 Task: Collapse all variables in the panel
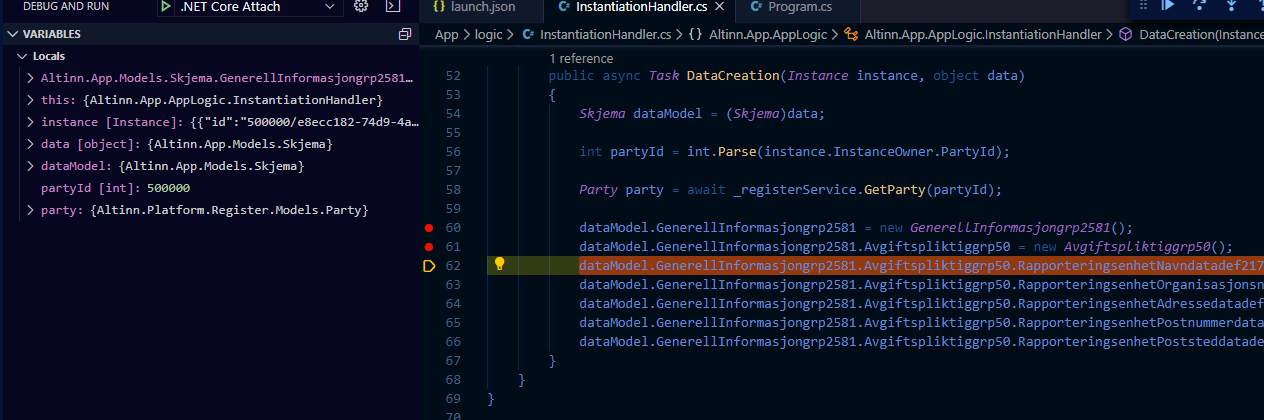tap(404, 34)
